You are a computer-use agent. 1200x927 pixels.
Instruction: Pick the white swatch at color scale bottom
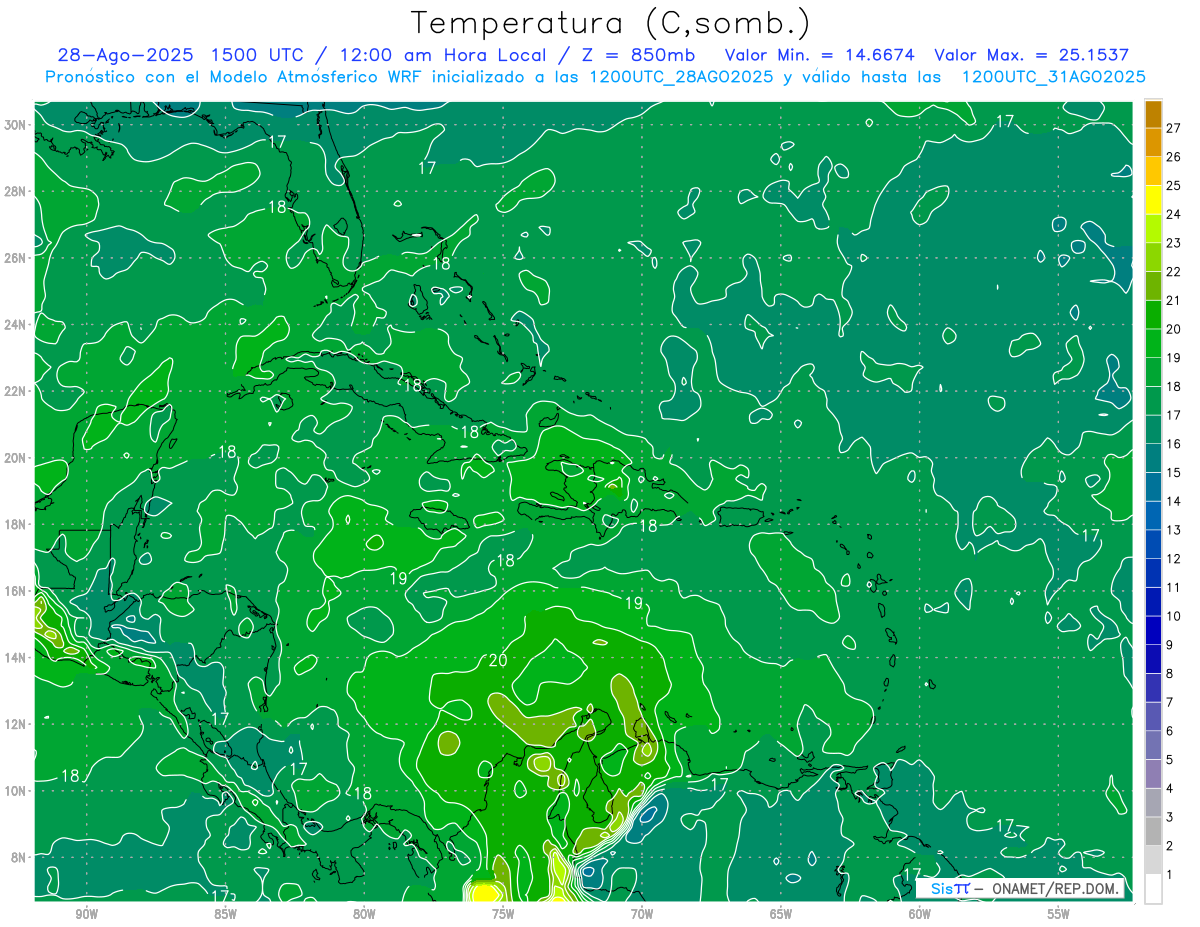[x=1153, y=889]
